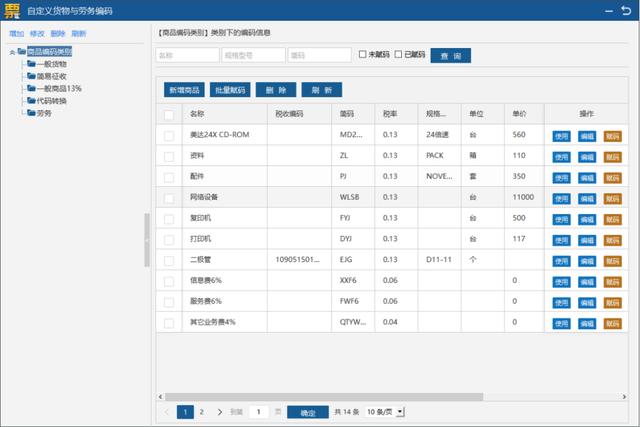Click 增加 in the left panel menu
The height and width of the screenshot is (427, 640).
point(16,33)
